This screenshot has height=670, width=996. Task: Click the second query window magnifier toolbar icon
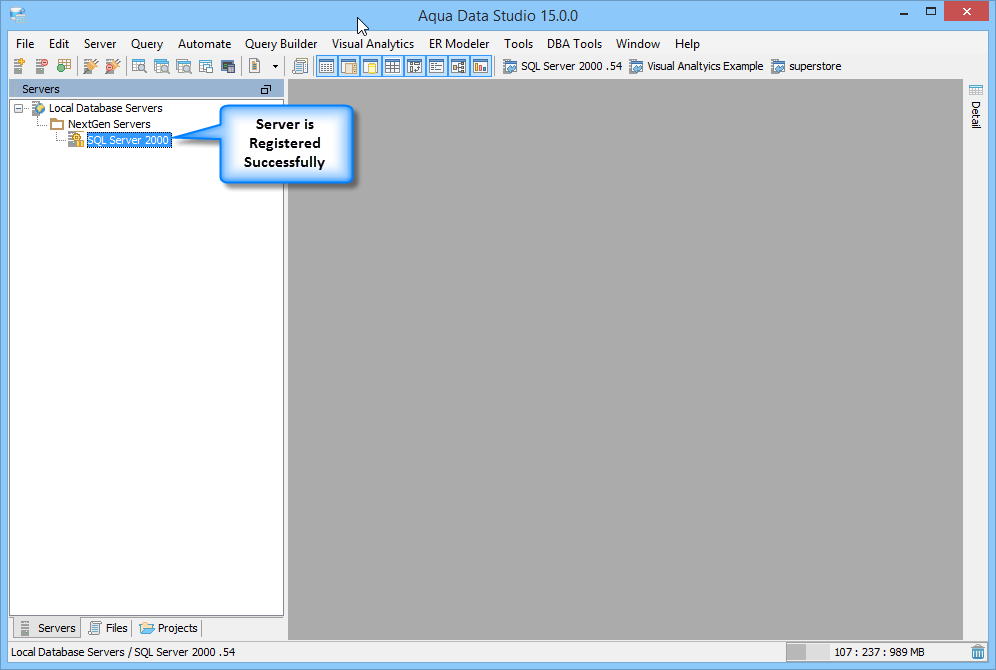click(x=161, y=66)
